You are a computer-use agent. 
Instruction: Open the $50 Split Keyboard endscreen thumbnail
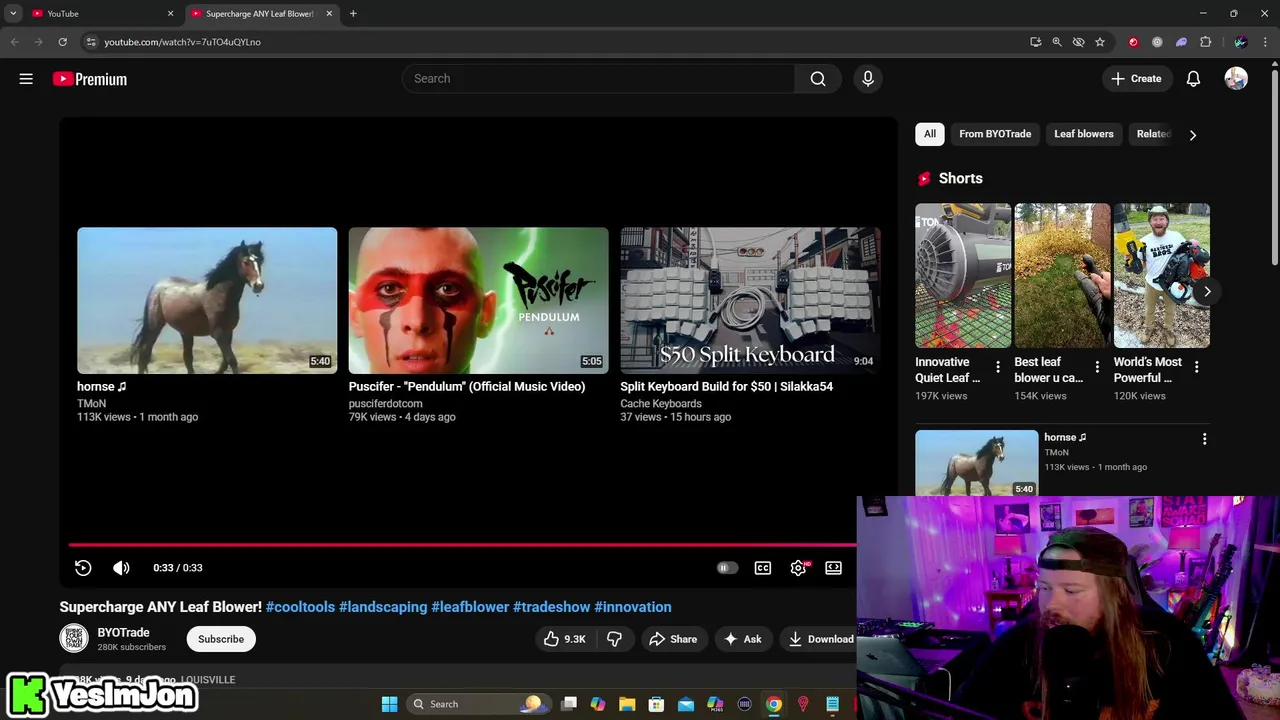coord(750,300)
